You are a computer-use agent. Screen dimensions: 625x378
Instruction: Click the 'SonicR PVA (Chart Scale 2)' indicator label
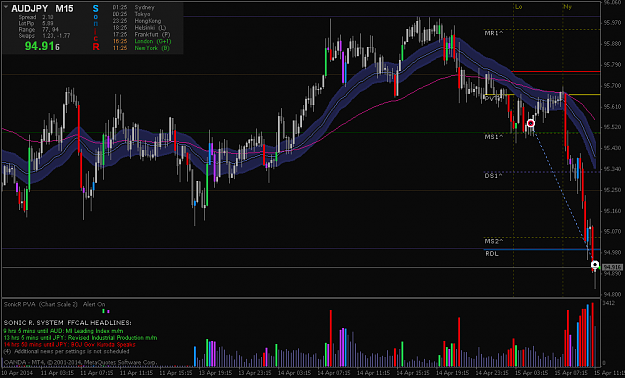click(41, 304)
